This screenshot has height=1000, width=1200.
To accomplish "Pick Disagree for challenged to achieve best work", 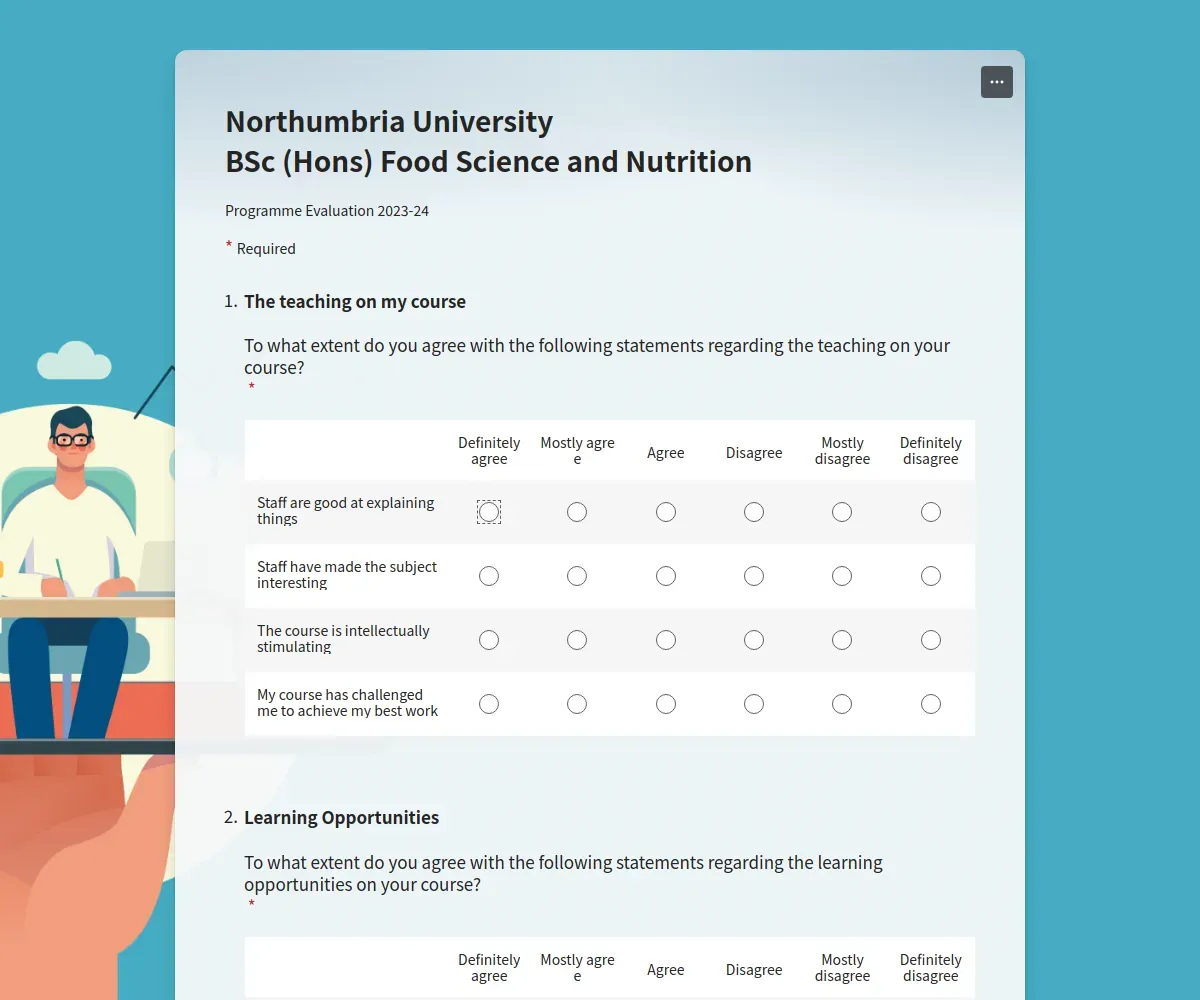I will click(754, 704).
